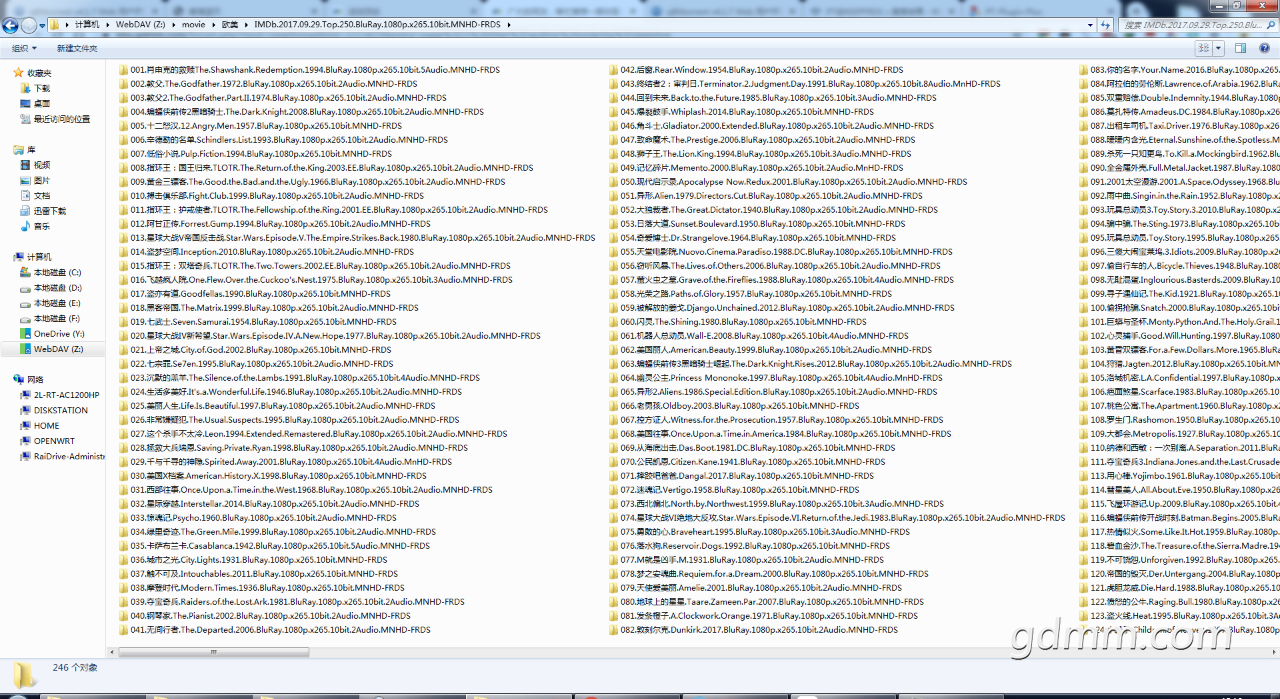Expand breadcrumb arrow after WebDAV (Z:)
The image size is (1280, 699).
172,24
